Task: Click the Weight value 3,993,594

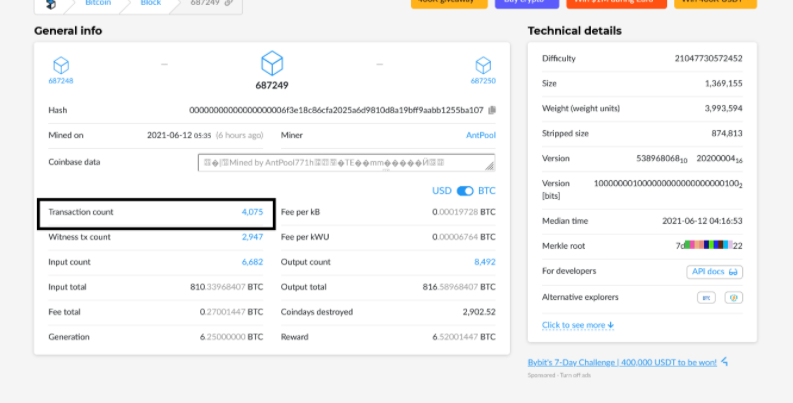Action: [x=723, y=108]
